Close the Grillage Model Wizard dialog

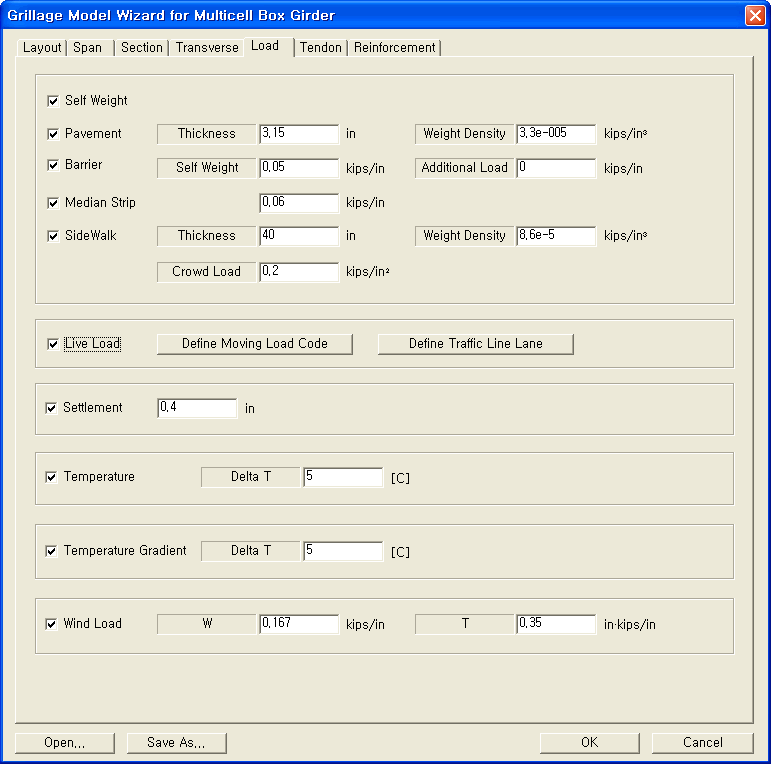pos(754,15)
